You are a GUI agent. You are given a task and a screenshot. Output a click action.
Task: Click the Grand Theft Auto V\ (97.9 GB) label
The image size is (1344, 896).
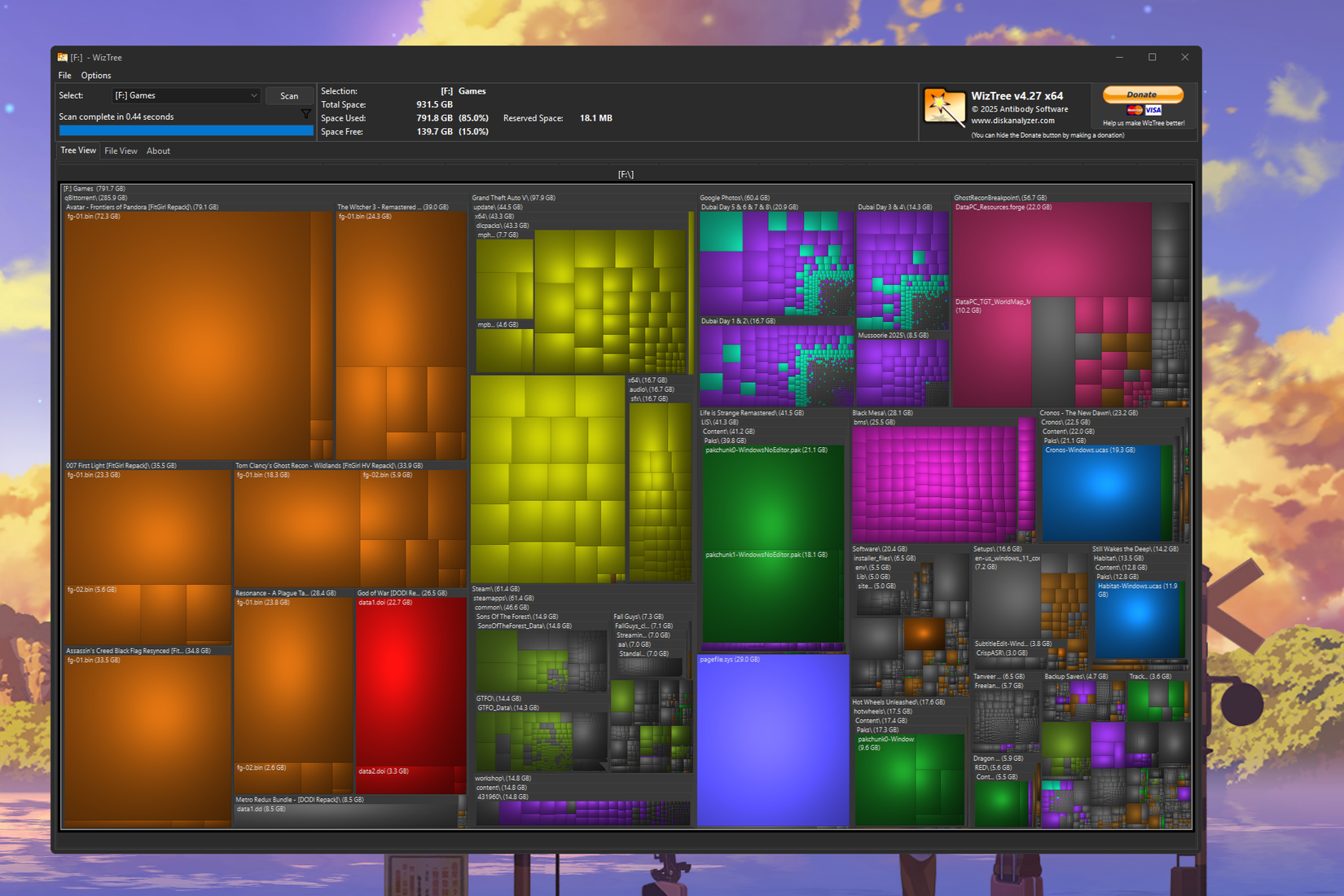coord(513,198)
